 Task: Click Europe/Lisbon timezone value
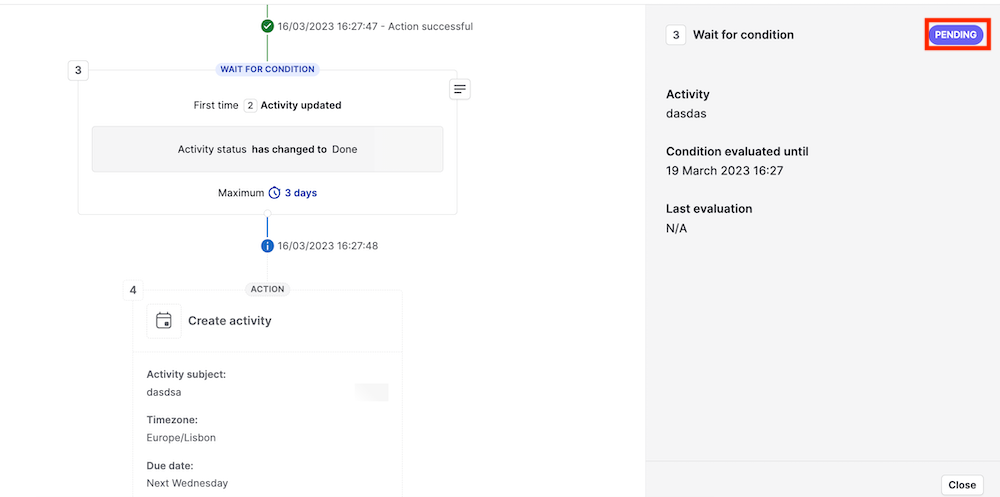[181, 438]
